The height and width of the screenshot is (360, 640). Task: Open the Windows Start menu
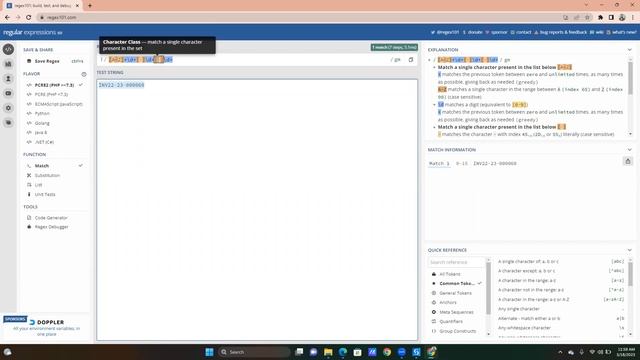(209, 352)
